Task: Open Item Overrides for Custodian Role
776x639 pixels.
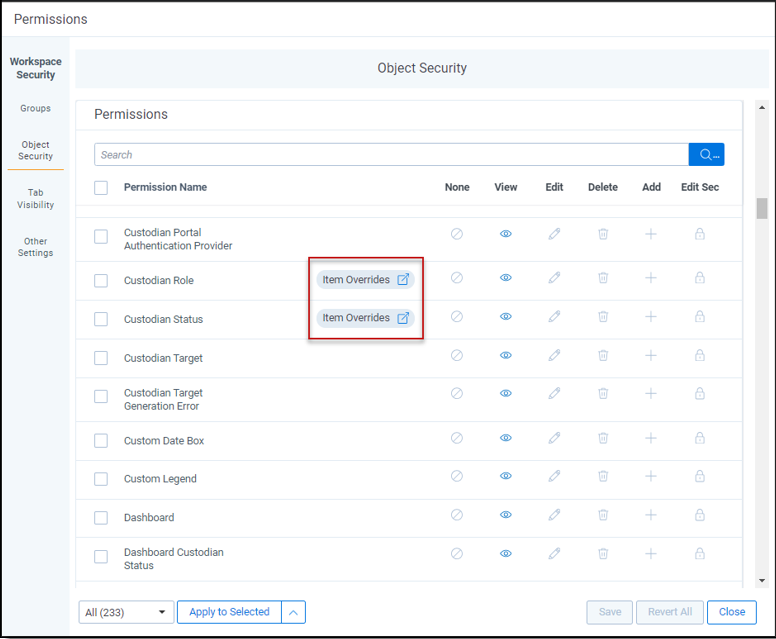Action: (365, 280)
